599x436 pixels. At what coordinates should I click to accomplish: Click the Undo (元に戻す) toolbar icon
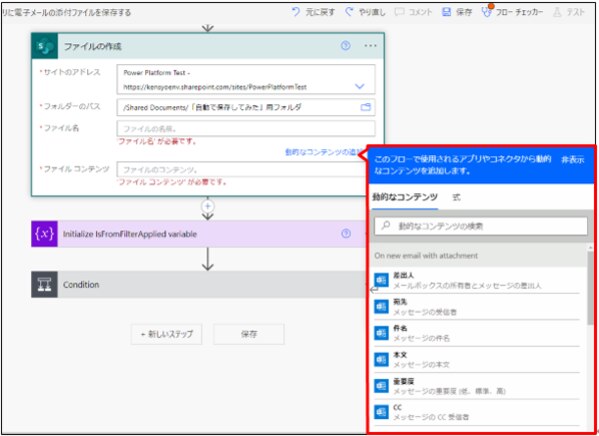pyautogui.click(x=296, y=12)
